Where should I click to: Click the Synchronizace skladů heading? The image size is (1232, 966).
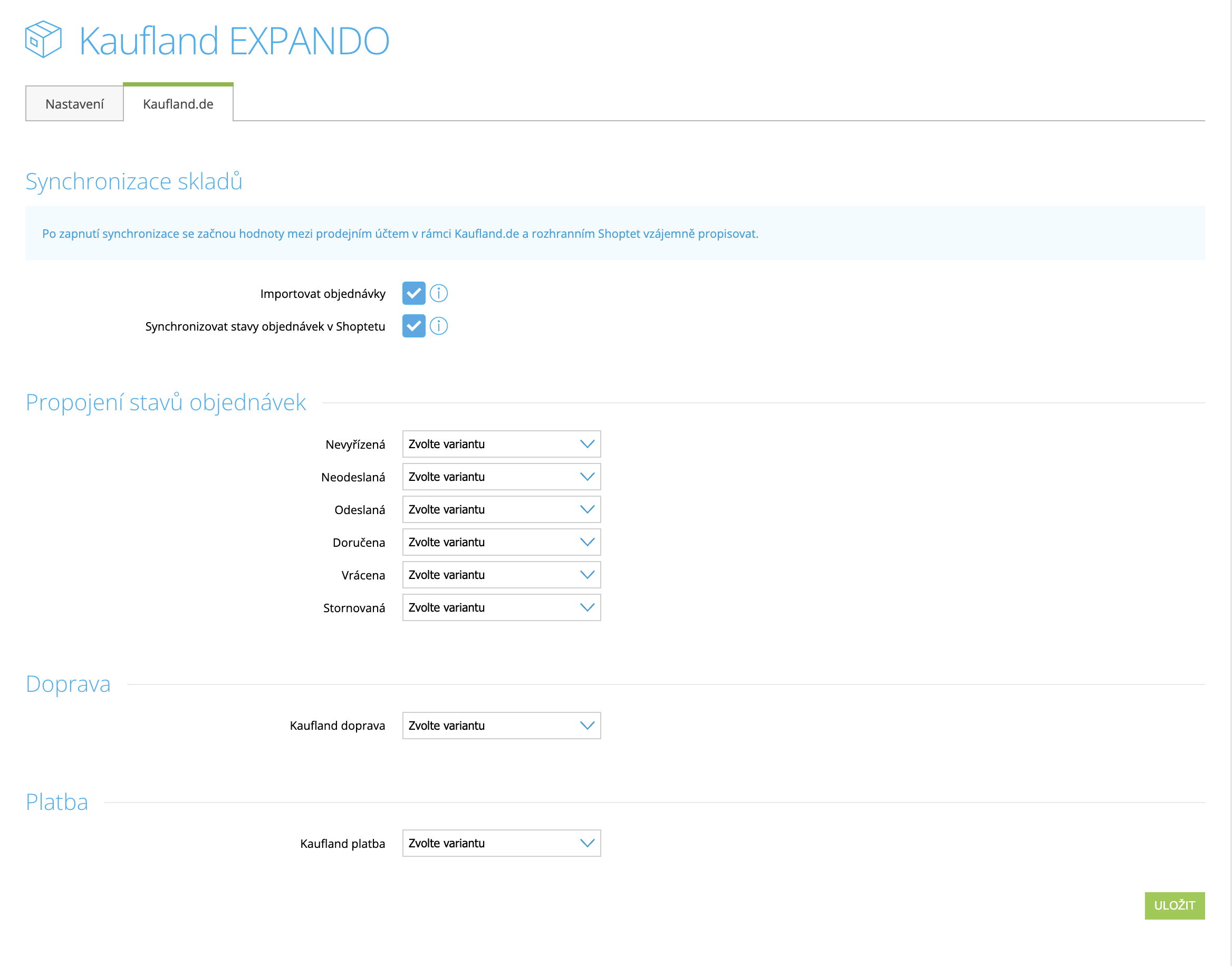[134, 181]
